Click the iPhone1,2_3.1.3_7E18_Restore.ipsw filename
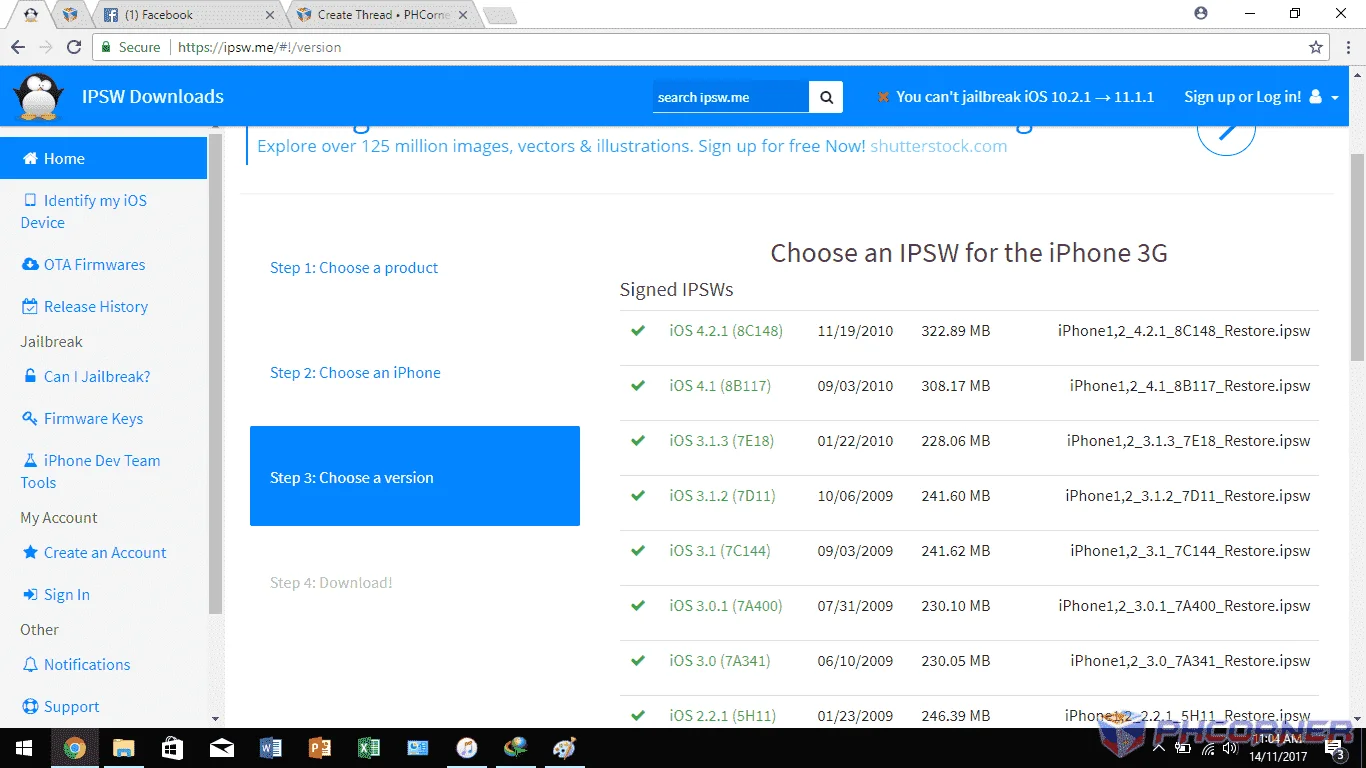Viewport: 1366px width, 768px height. click(1189, 441)
